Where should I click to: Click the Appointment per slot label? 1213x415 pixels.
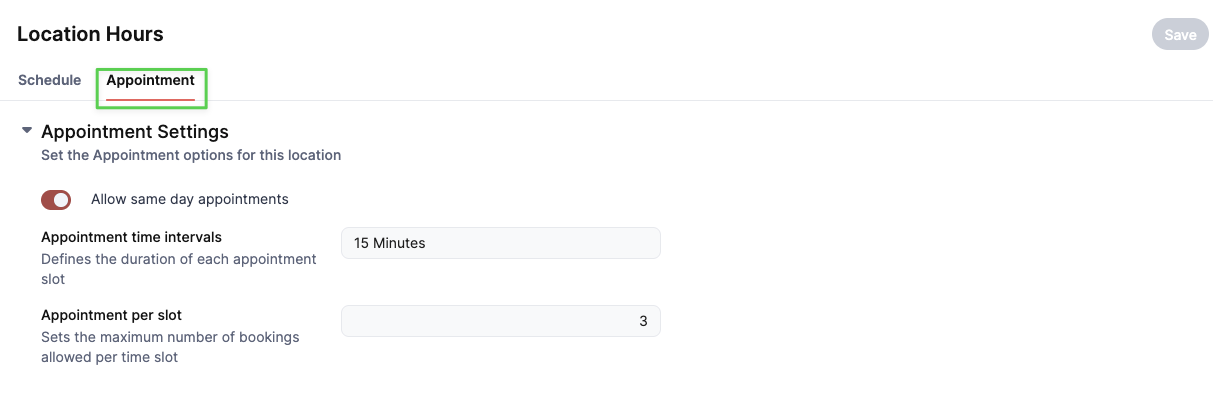click(111, 315)
